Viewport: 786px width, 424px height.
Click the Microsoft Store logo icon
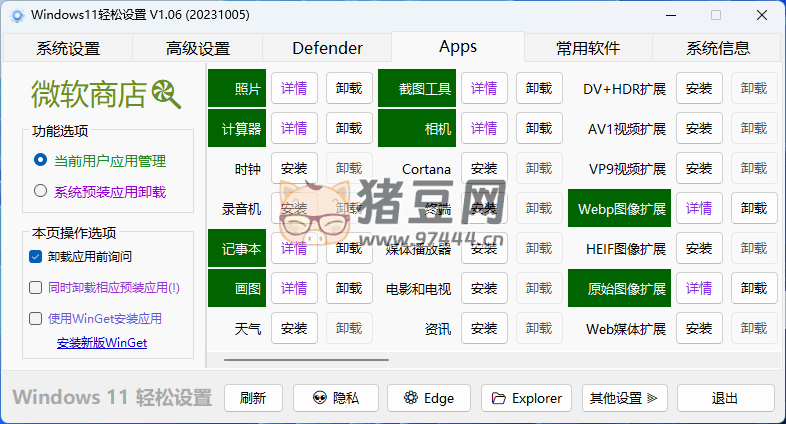point(167,95)
